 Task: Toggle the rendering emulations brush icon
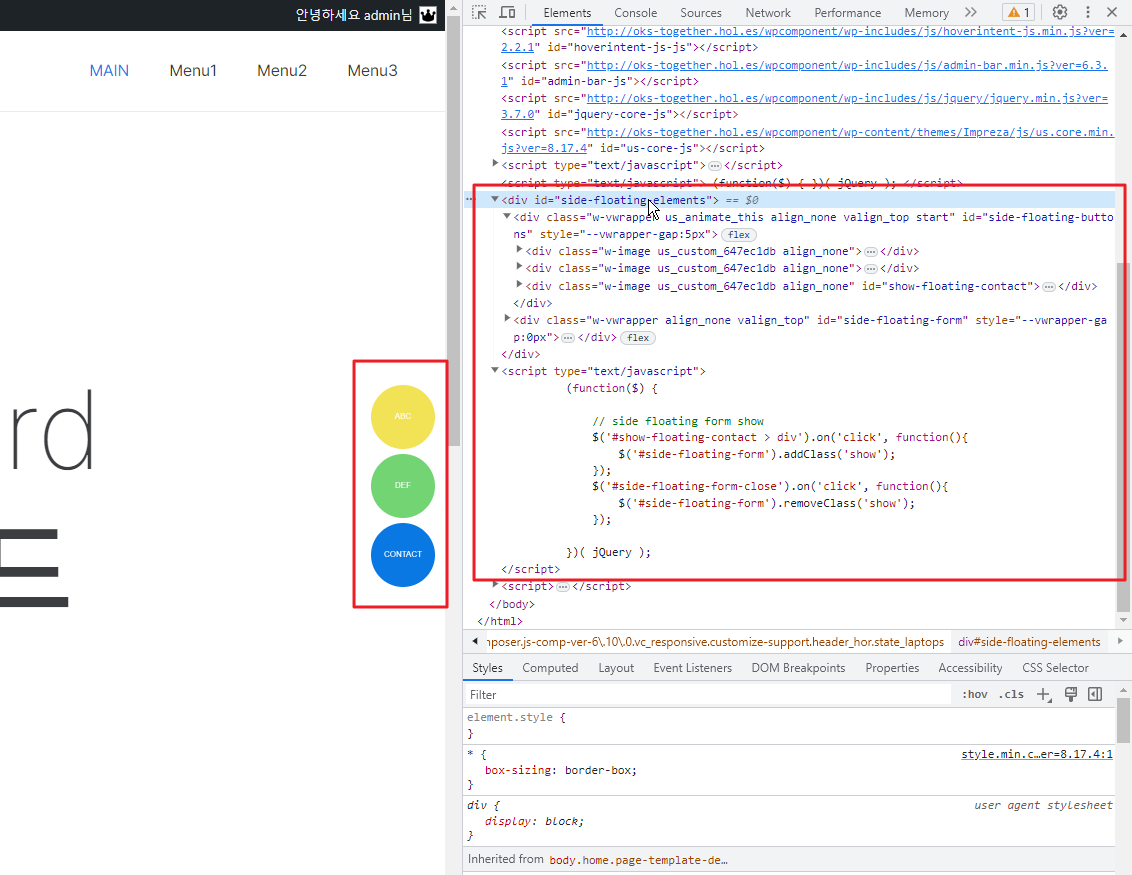(x=1071, y=695)
